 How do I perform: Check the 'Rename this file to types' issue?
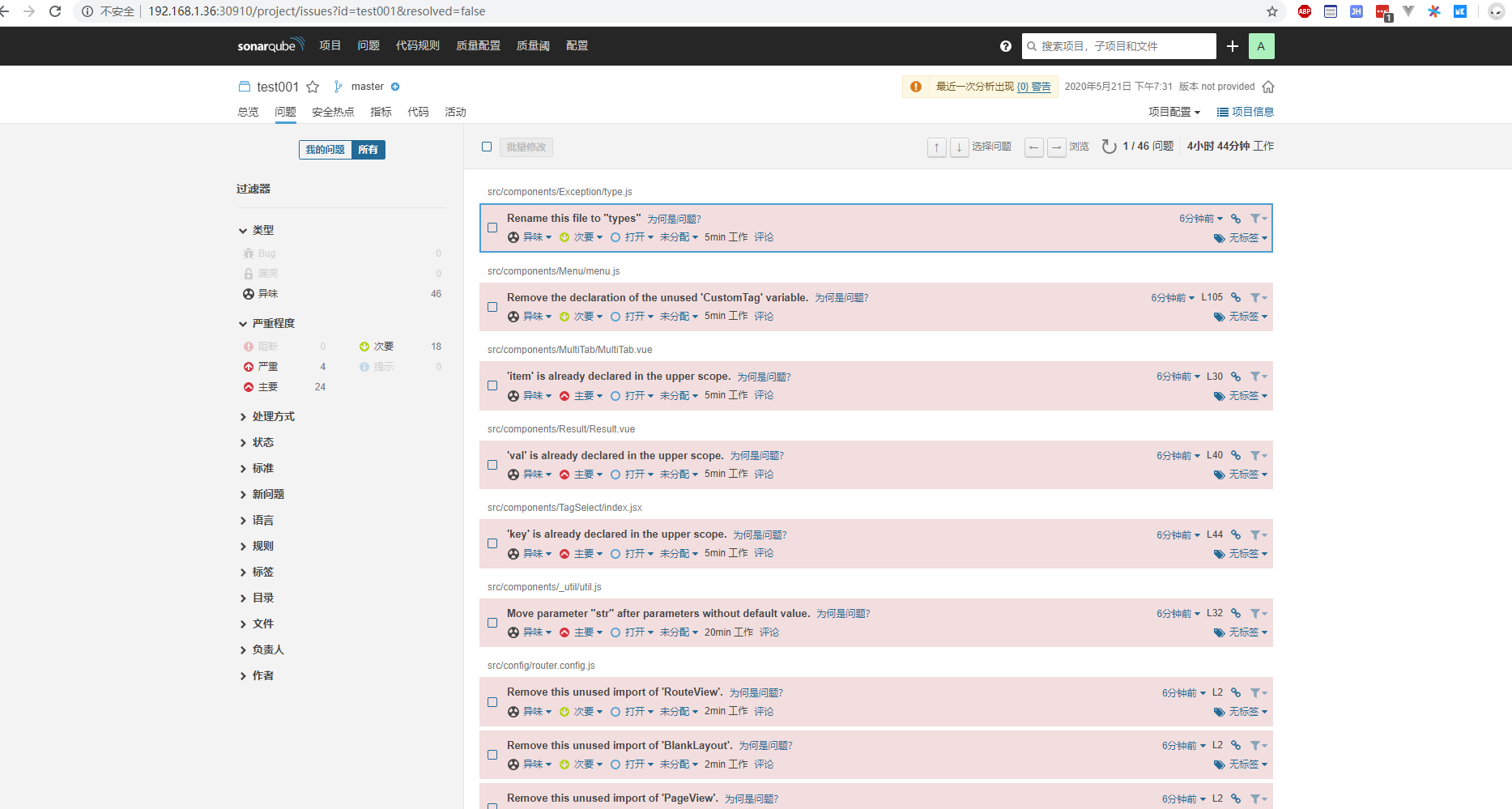pos(492,228)
